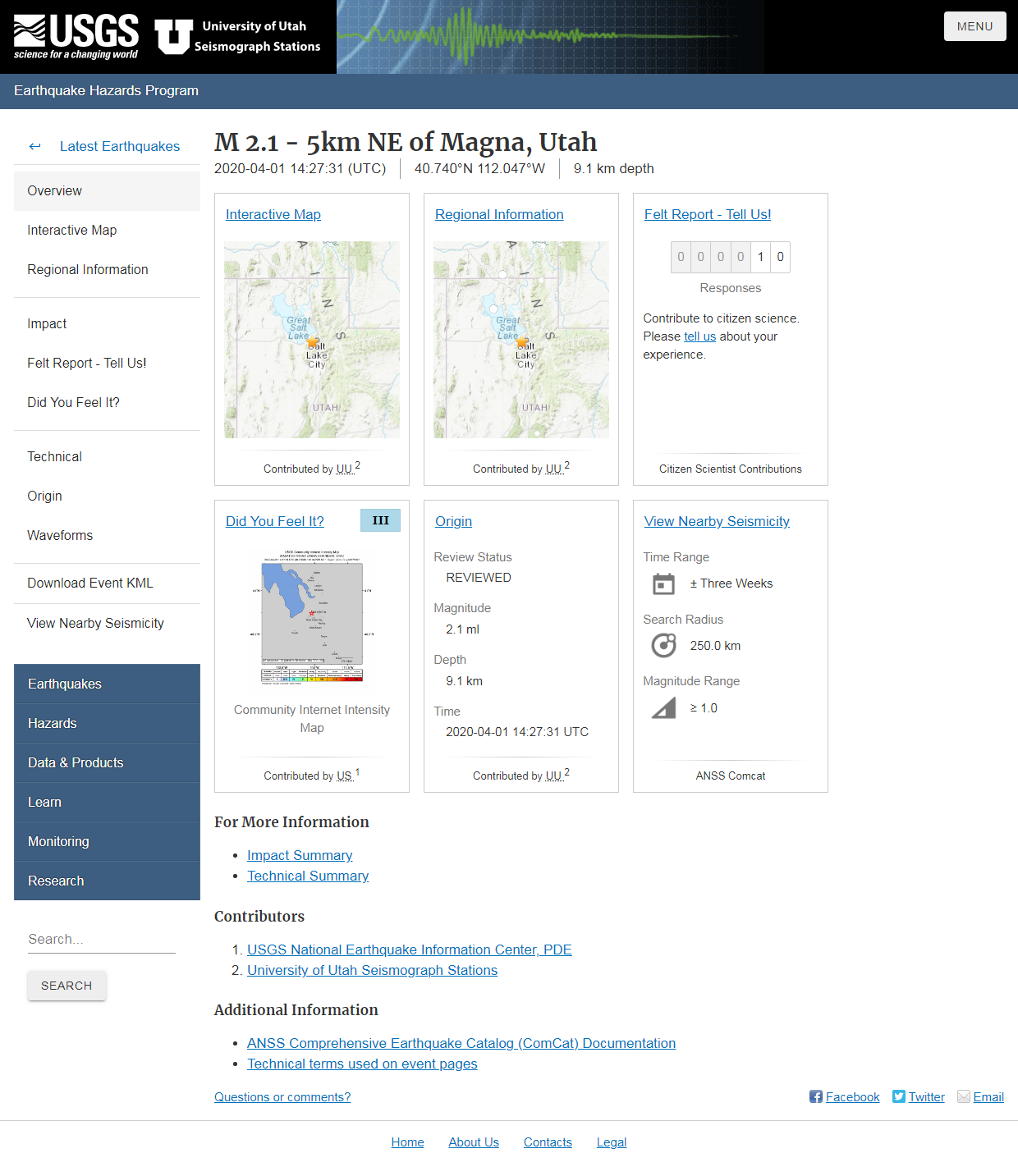Image resolution: width=1018 pixels, height=1176 pixels.
Task: Click the University of Utah Seismograph Stations logo
Action: pos(238,36)
